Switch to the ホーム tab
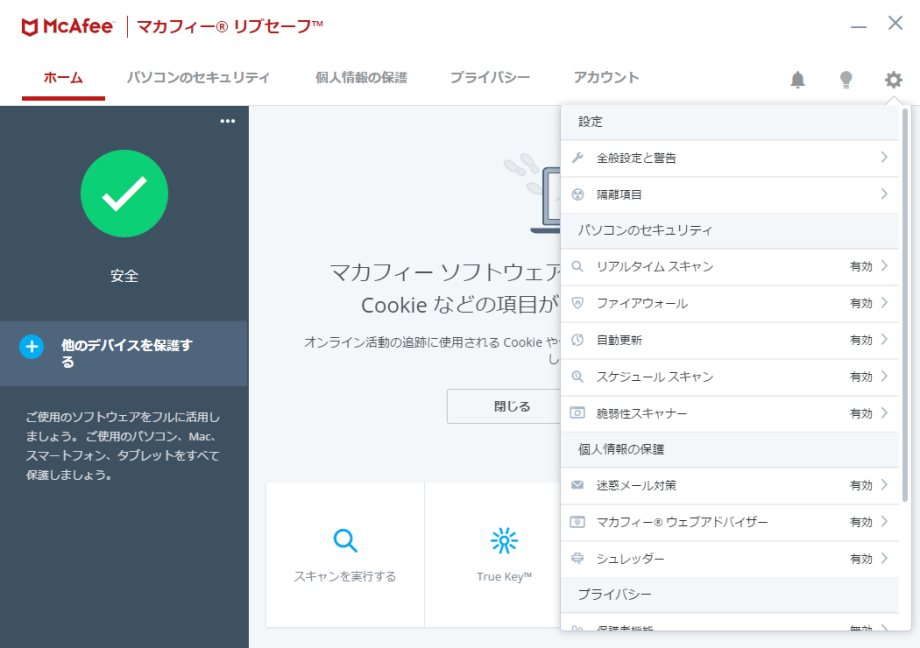 click(x=63, y=78)
